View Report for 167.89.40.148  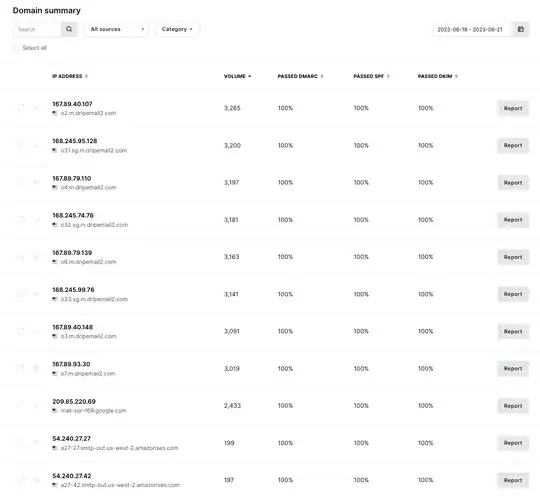pyautogui.click(x=513, y=331)
